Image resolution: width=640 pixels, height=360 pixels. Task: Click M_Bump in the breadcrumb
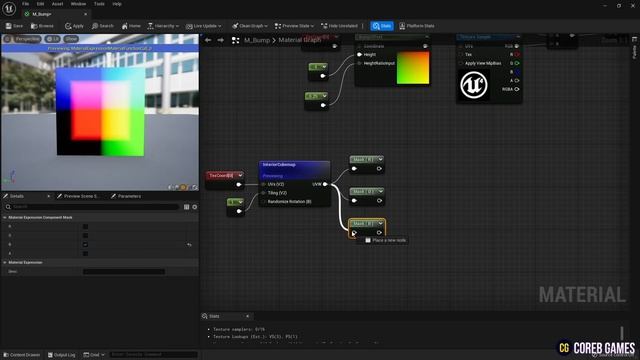(x=257, y=40)
